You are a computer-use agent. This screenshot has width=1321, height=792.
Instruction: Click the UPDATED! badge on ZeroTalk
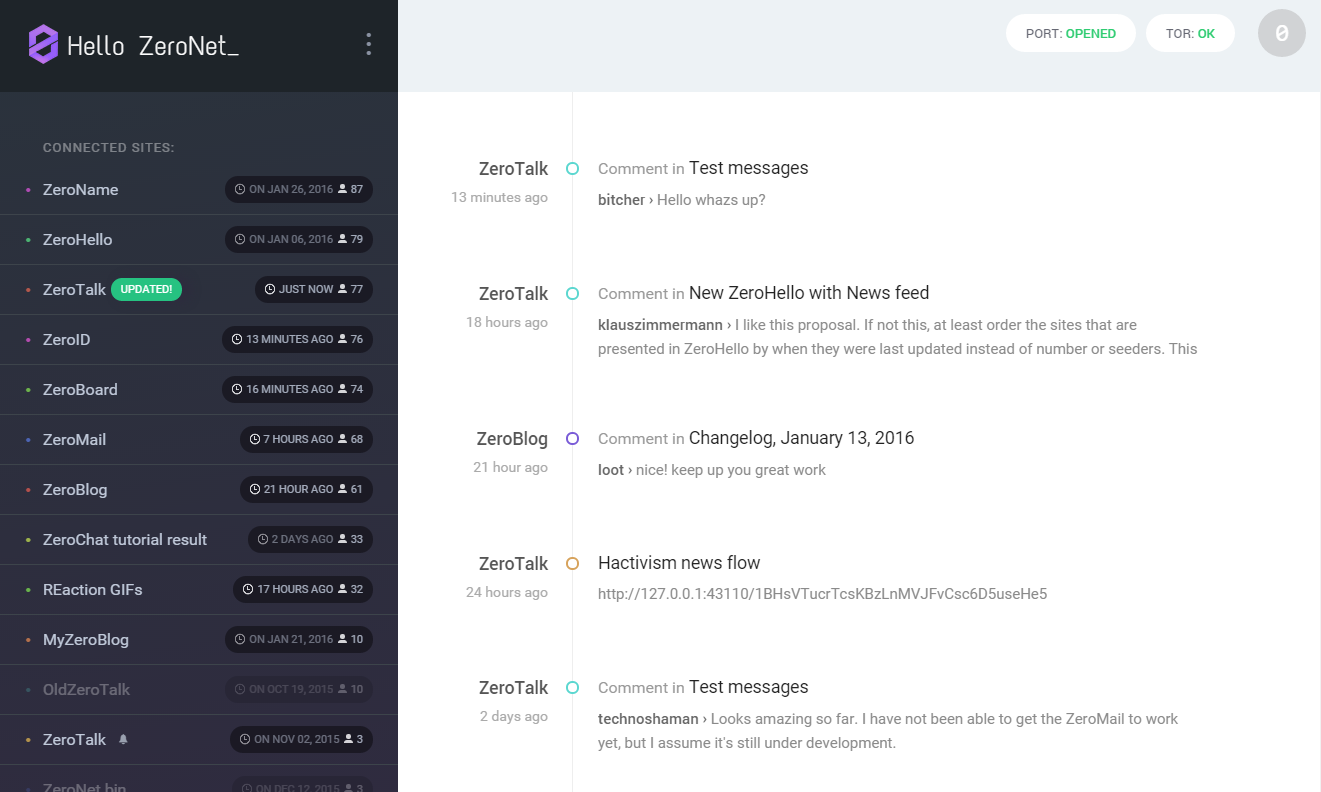coord(146,289)
